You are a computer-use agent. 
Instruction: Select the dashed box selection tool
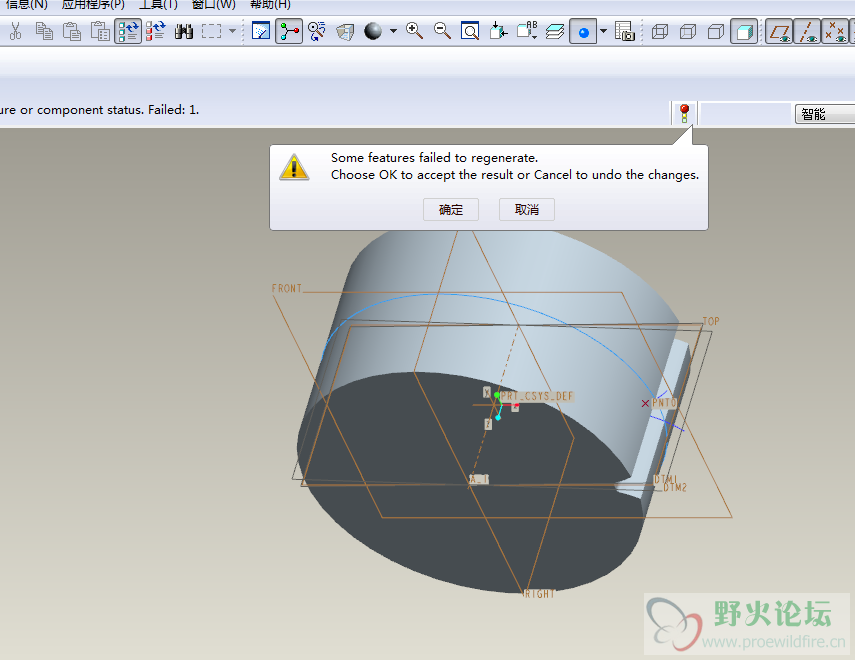(212, 31)
